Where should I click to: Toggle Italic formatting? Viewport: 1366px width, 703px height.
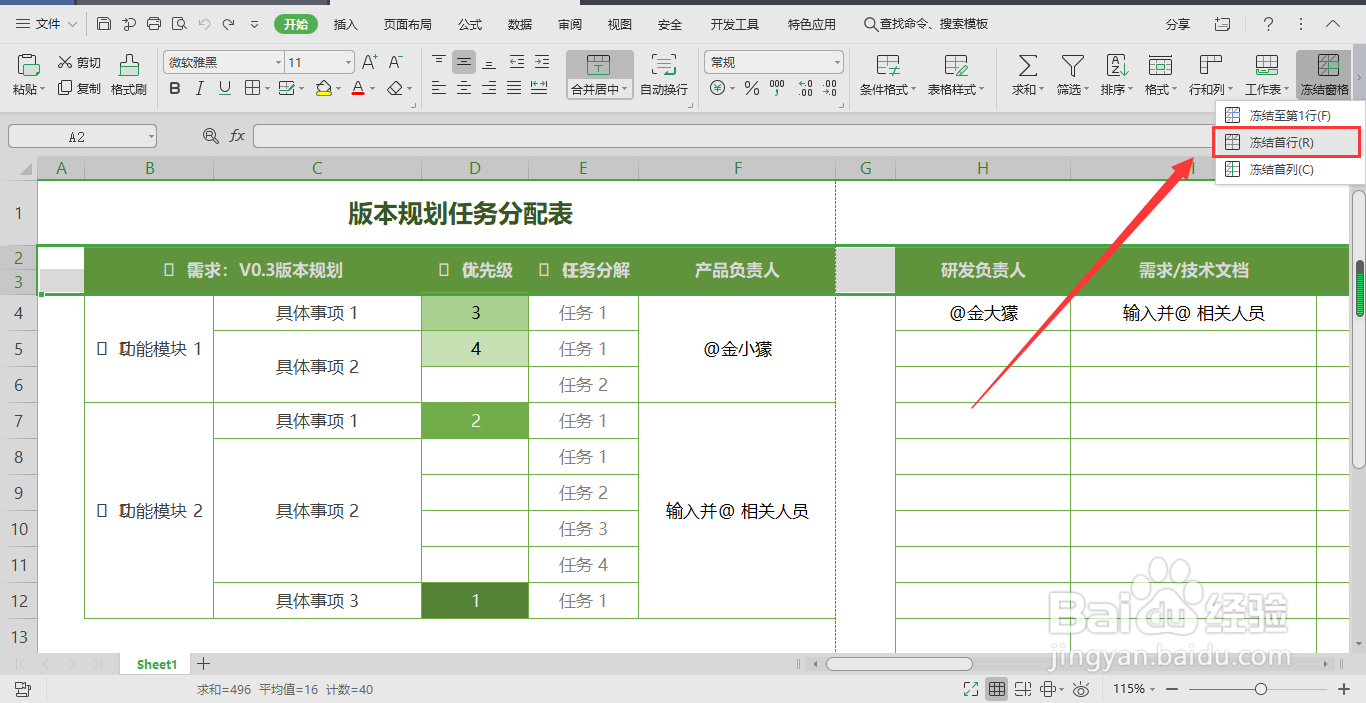(199, 88)
